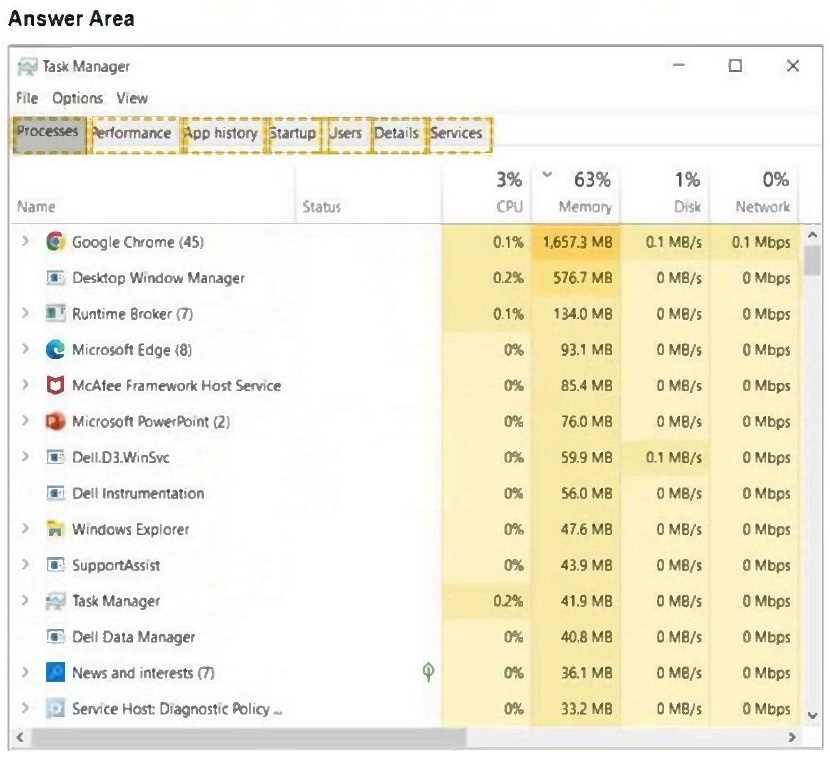The width and height of the screenshot is (830, 758).
Task: Click the McAfee Framework Host Service icon
Action: pyautogui.click(x=56, y=386)
